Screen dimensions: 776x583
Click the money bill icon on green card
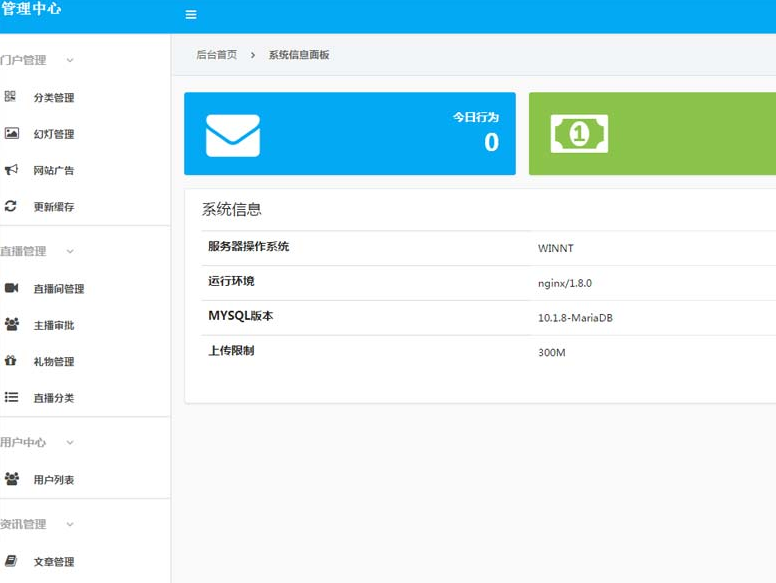(x=579, y=134)
